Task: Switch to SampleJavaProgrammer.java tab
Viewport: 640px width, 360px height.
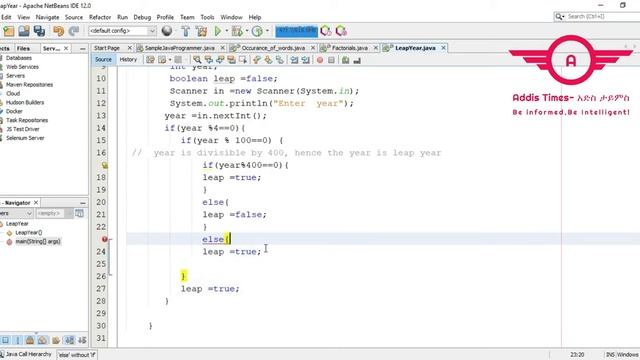Action: point(180,48)
